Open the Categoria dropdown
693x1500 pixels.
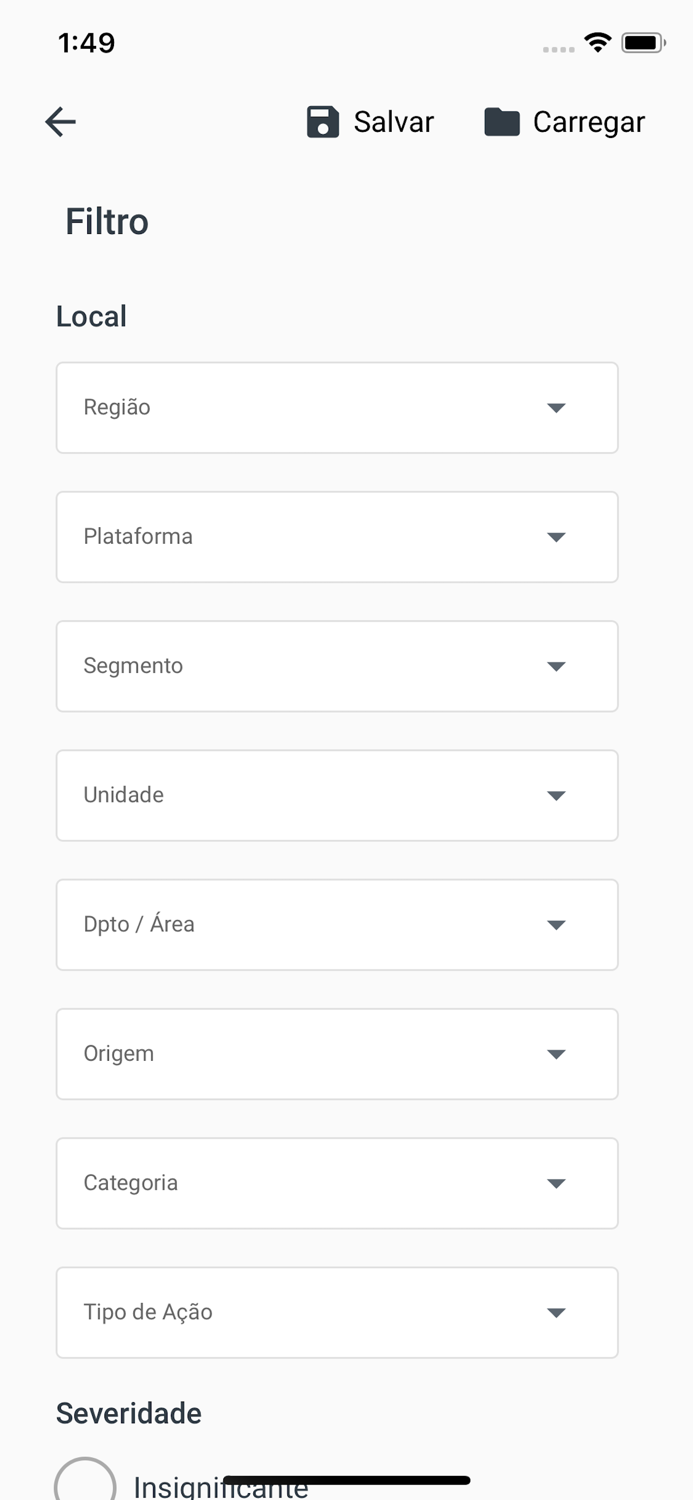click(337, 1183)
